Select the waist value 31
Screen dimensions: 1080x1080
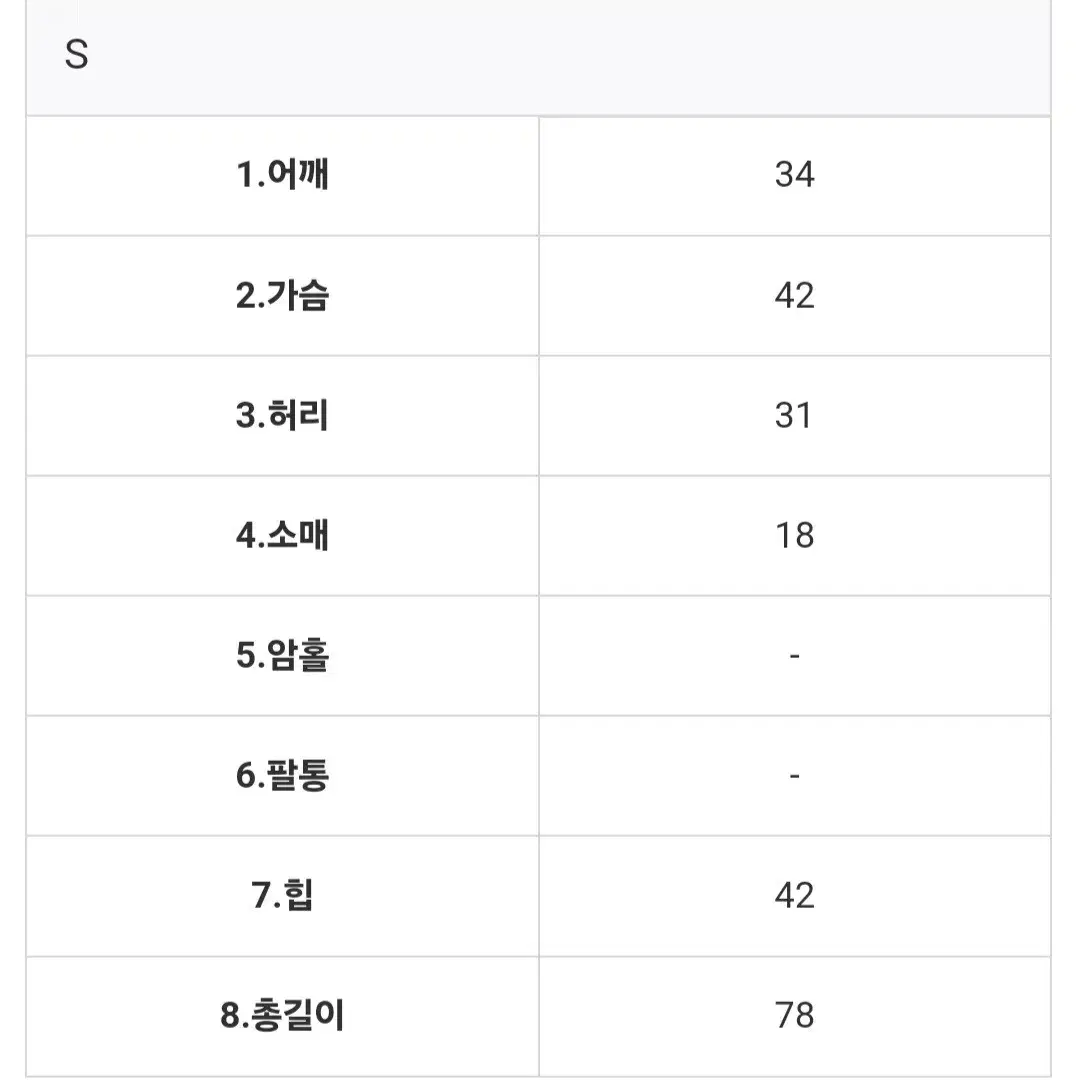click(x=795, y=416)
